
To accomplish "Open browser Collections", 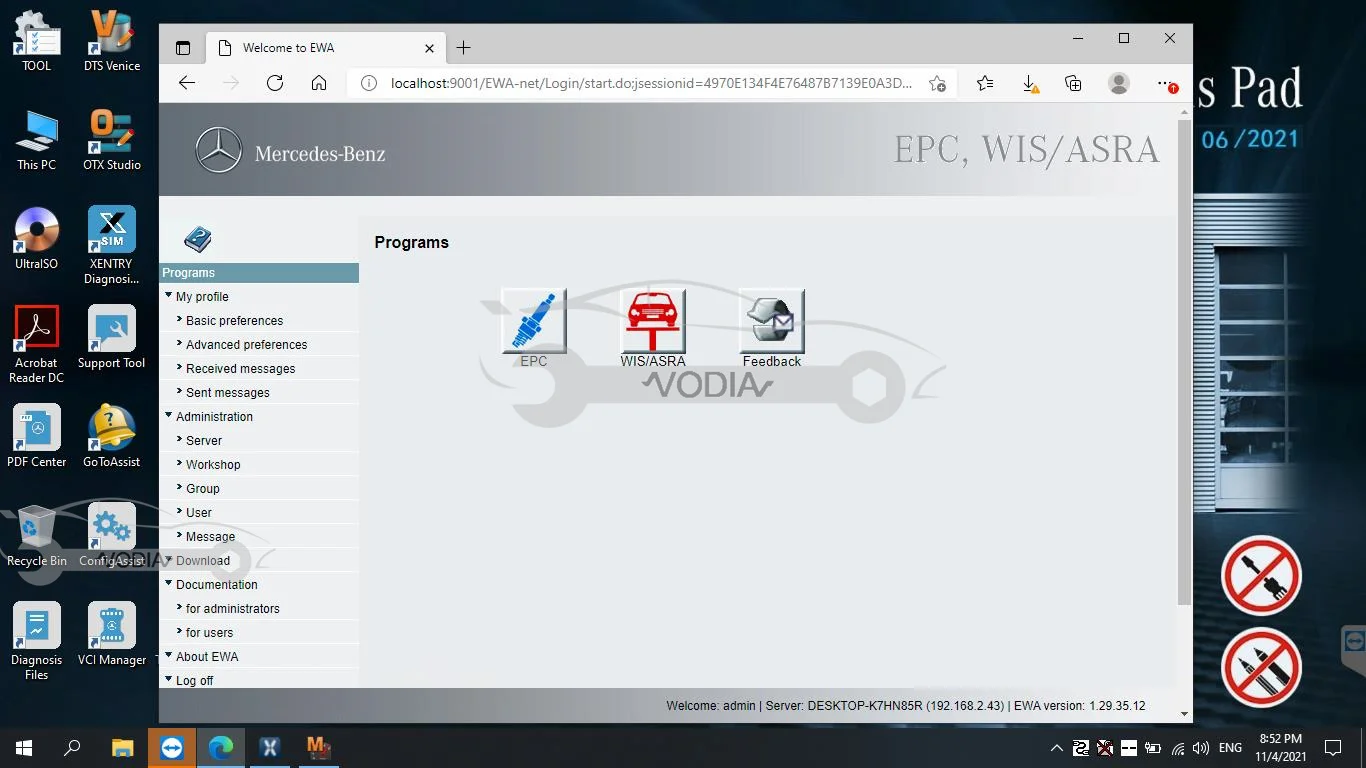I will 1073,83.
